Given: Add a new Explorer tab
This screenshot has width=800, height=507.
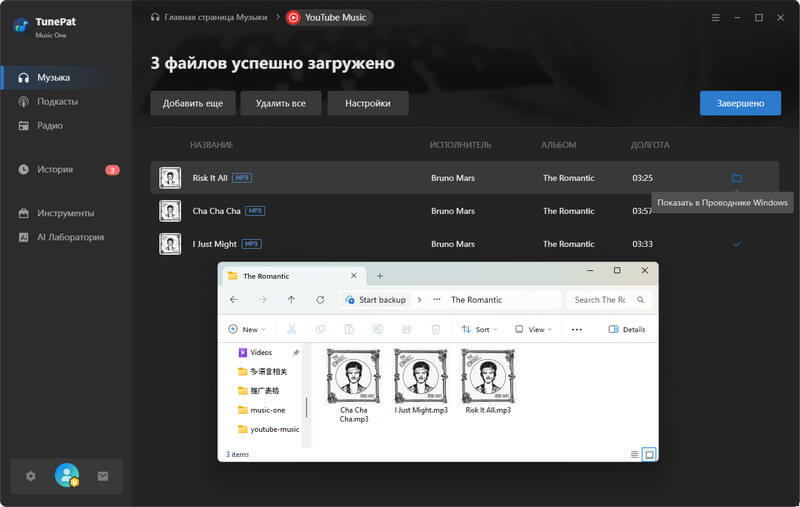Looking at the screenshot, I should pos(380,276).
